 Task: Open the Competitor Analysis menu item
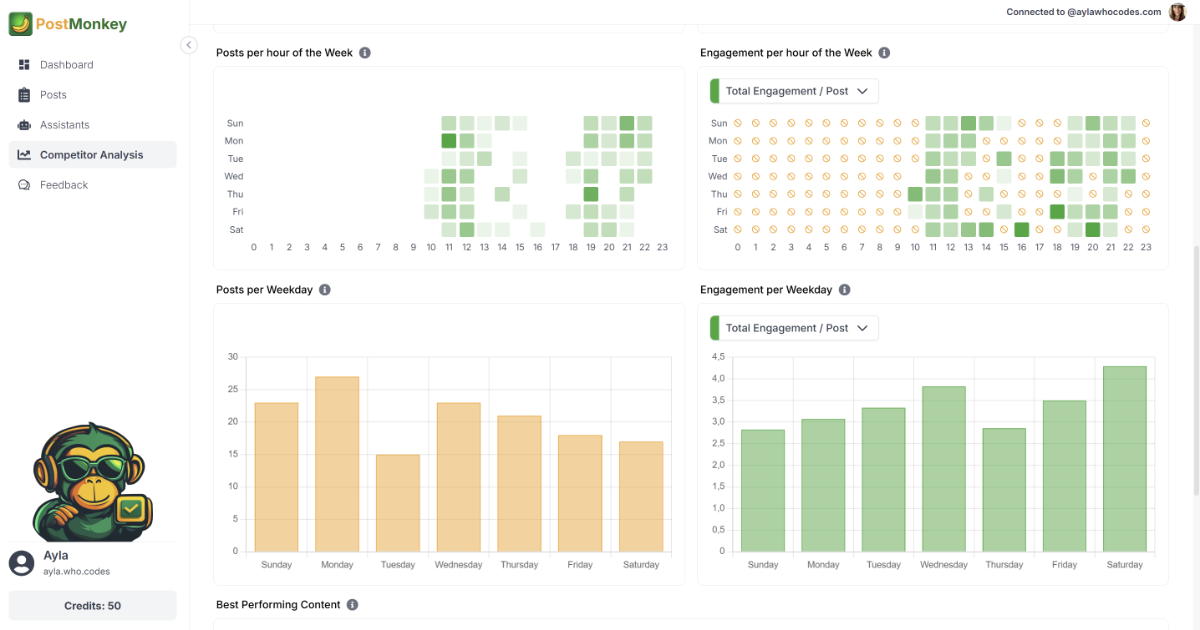click(93, 155)
